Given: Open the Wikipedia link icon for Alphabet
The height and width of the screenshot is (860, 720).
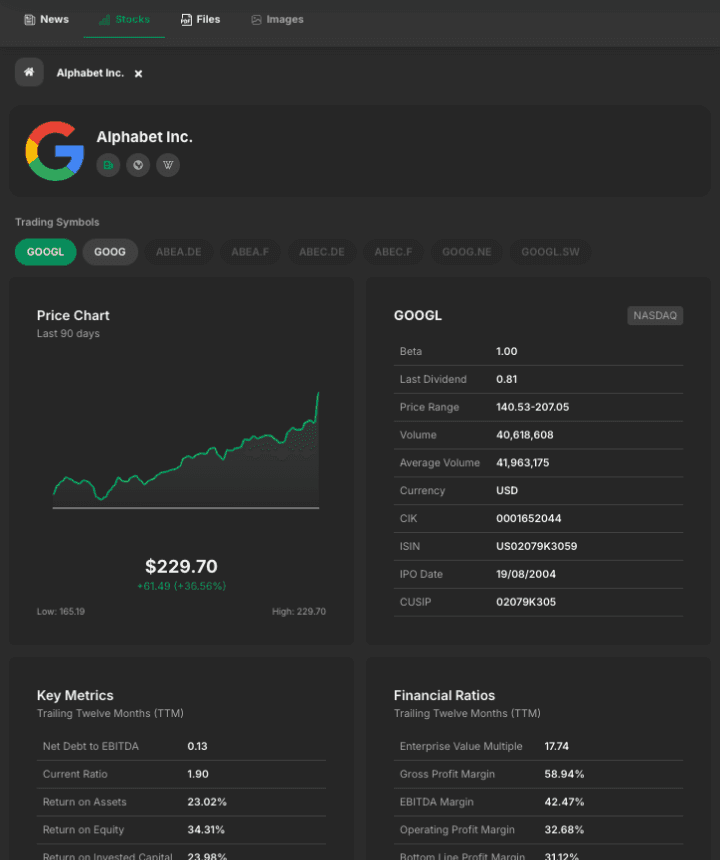Looking at the screenshot, I should (168, 165).
